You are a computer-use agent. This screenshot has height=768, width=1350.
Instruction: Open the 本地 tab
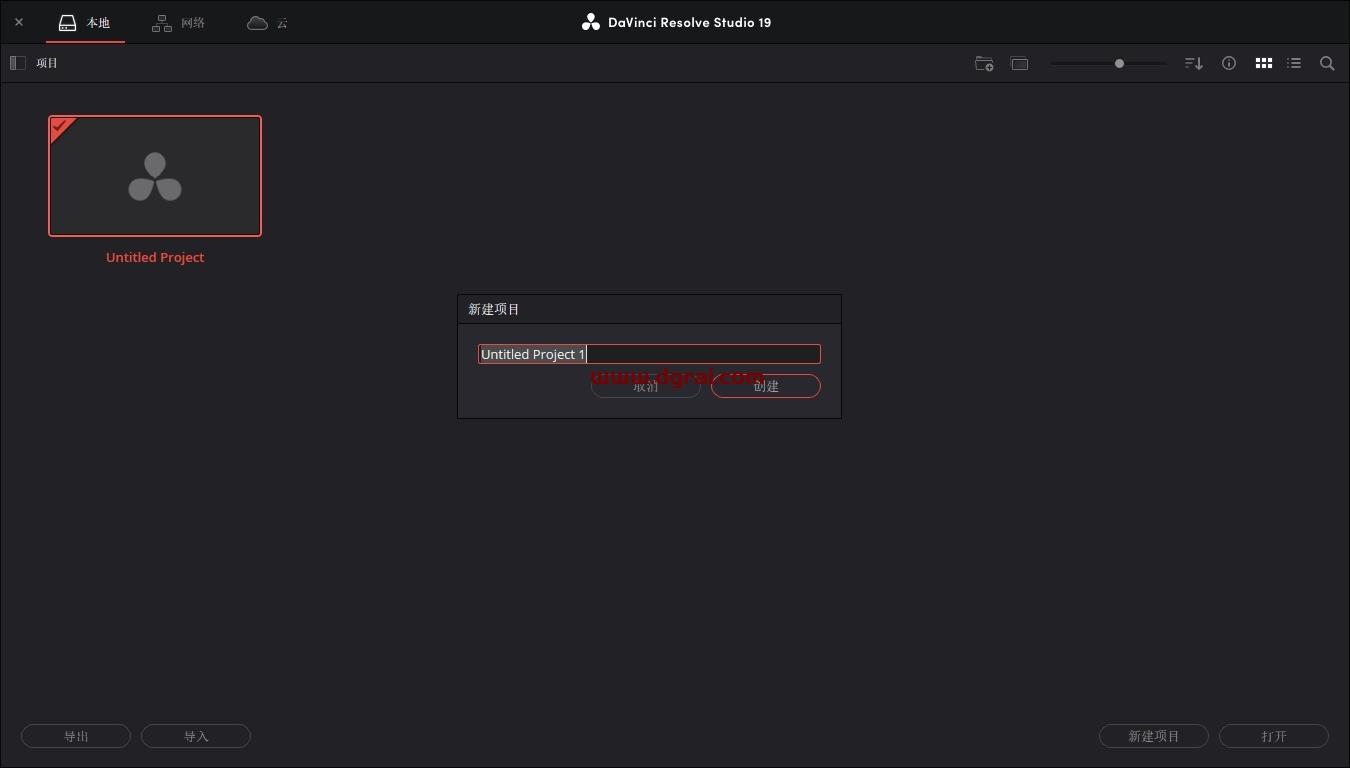[x=86, y=22]
